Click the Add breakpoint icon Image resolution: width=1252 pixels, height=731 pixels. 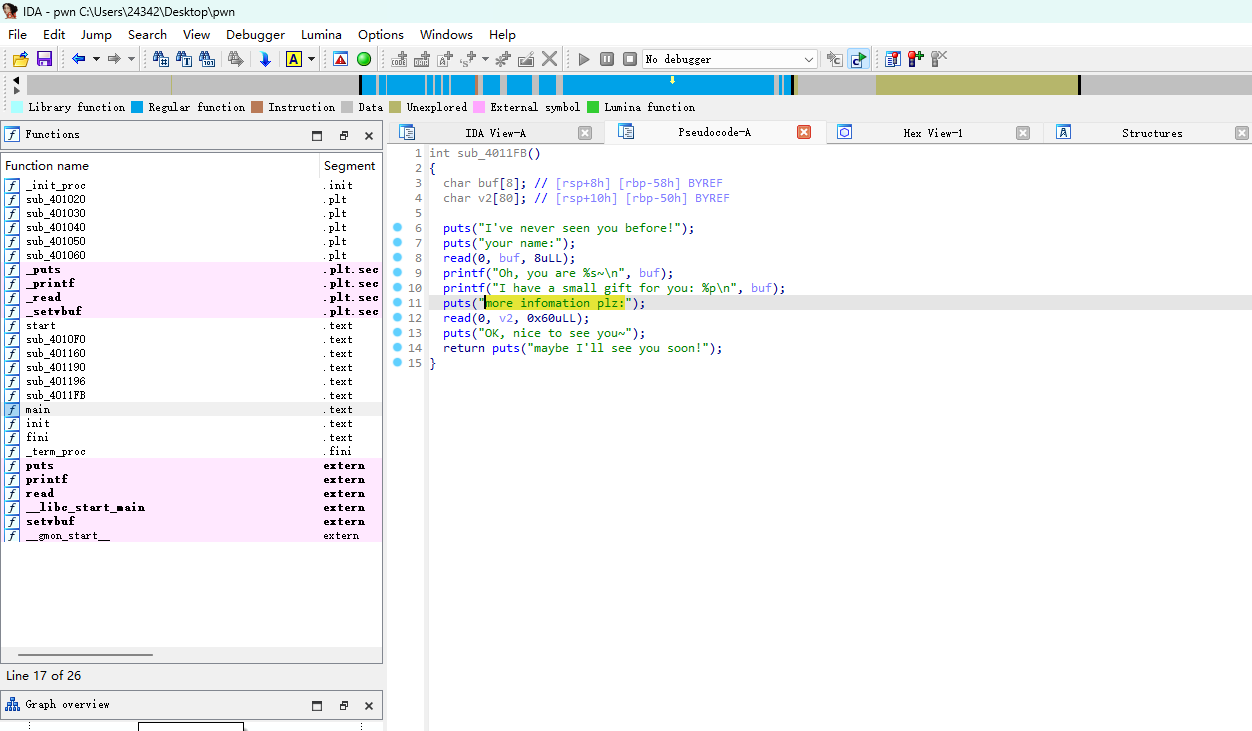916,59
